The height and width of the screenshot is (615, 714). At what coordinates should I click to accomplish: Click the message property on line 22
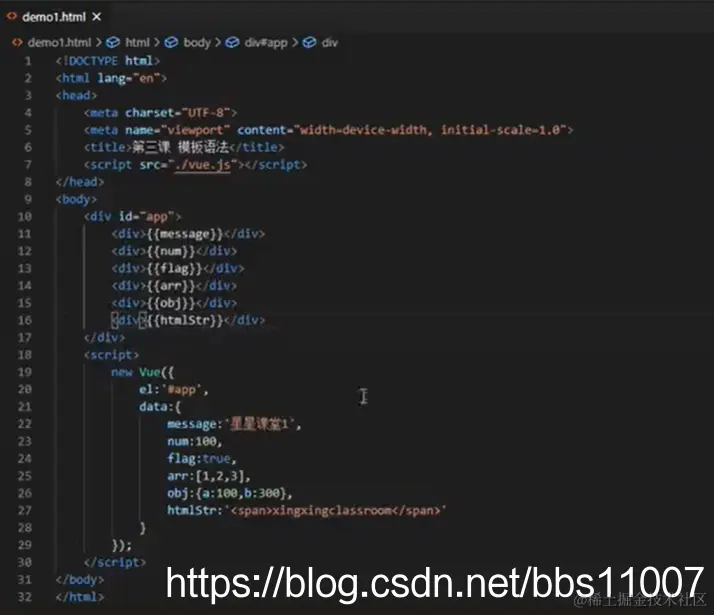click(x=234, y=424)
